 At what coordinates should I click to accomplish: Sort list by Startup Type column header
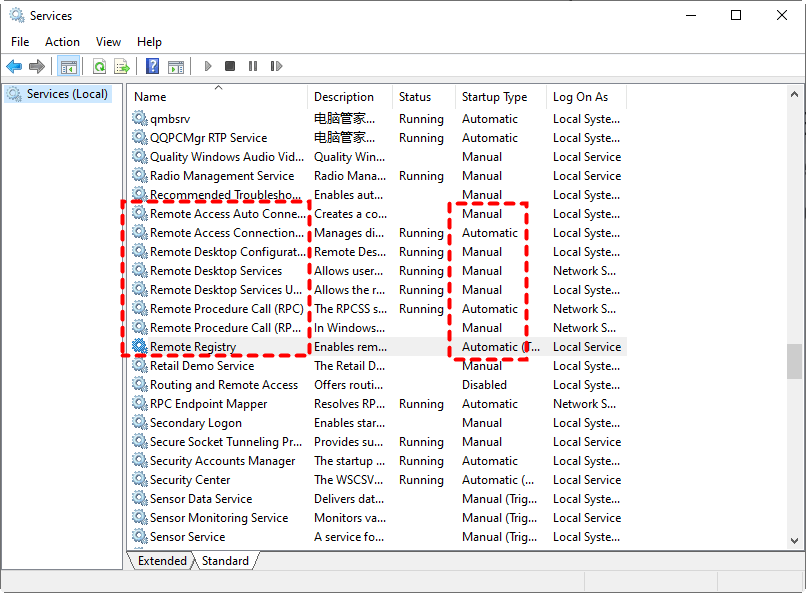[x=494, y=97]
